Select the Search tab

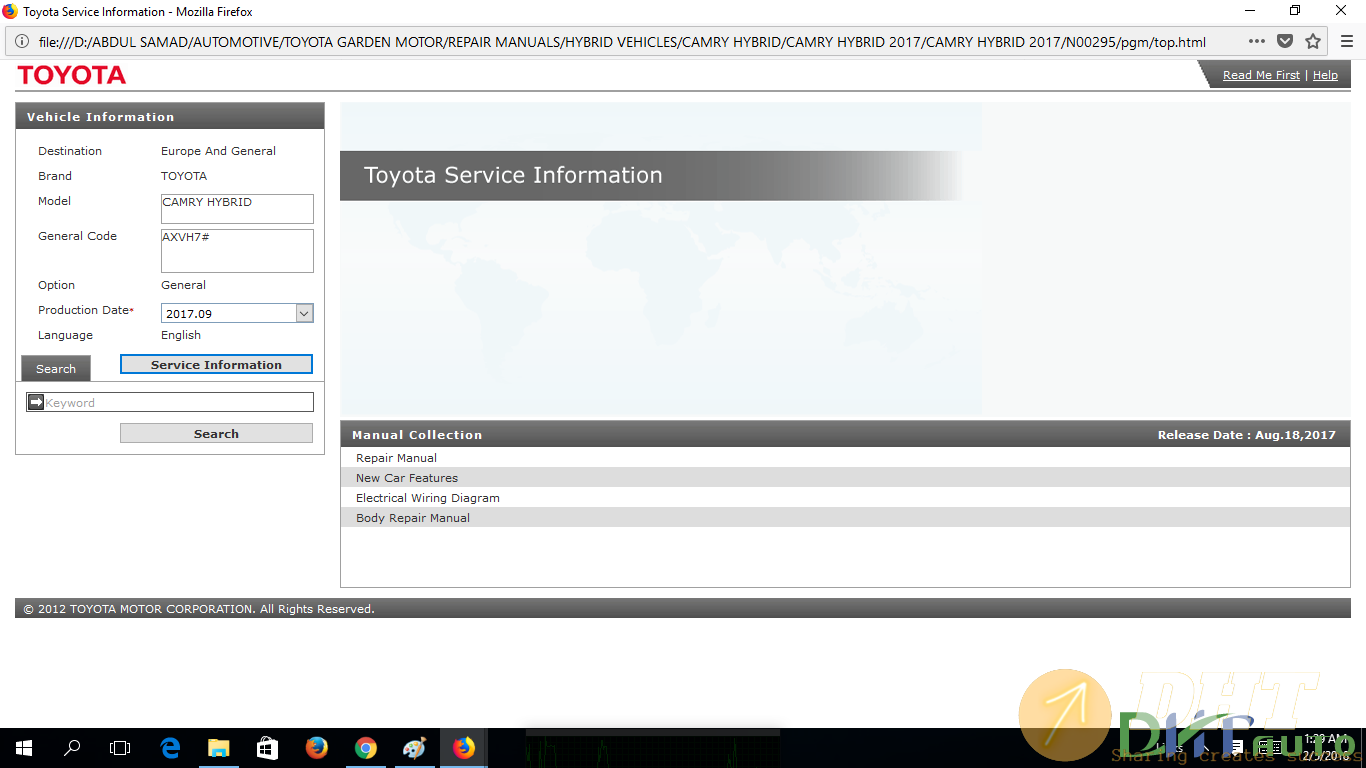(x=56, y=369)
